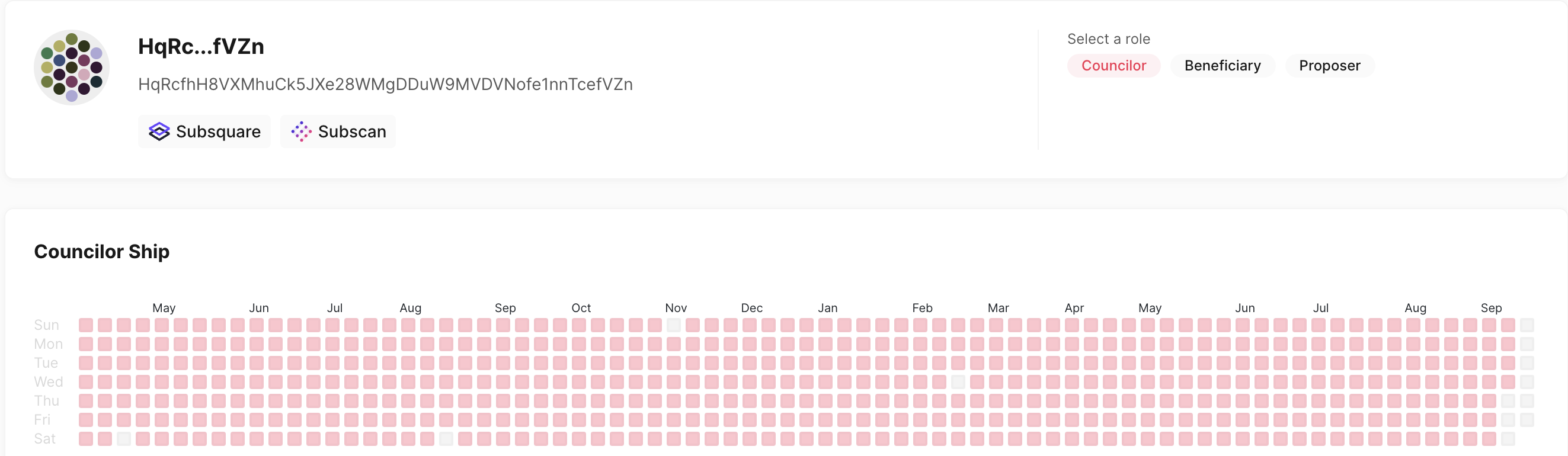The width and height of the screenshot is (1568, 456).
Task: Switch to the Beneficiary role
Action: [1222, 65]
